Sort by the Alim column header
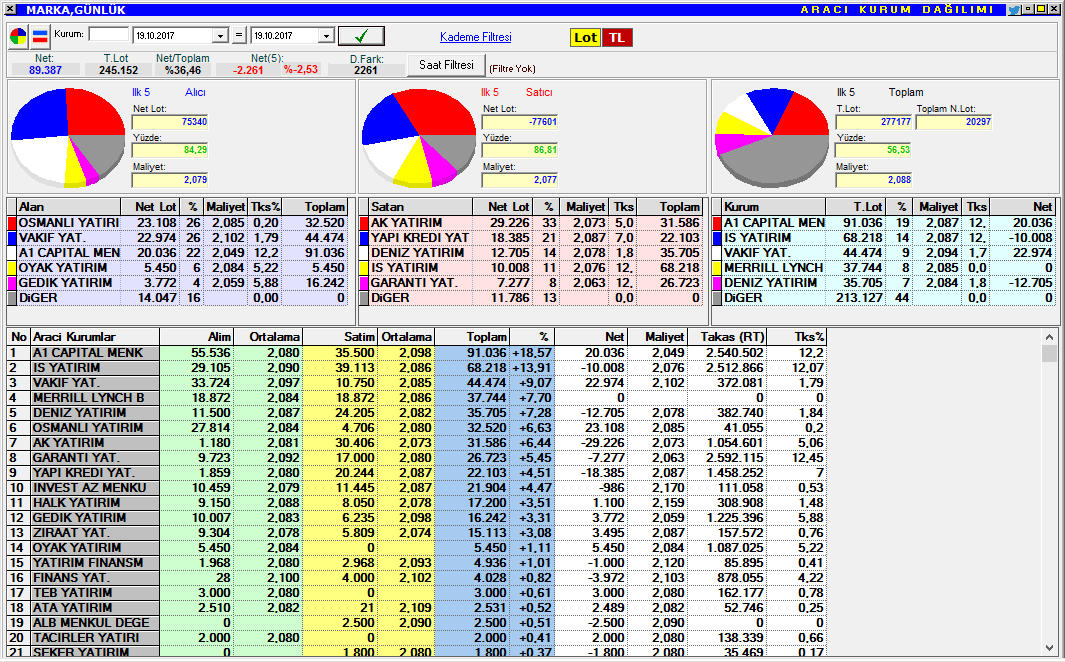 click(x=197, y=337)
